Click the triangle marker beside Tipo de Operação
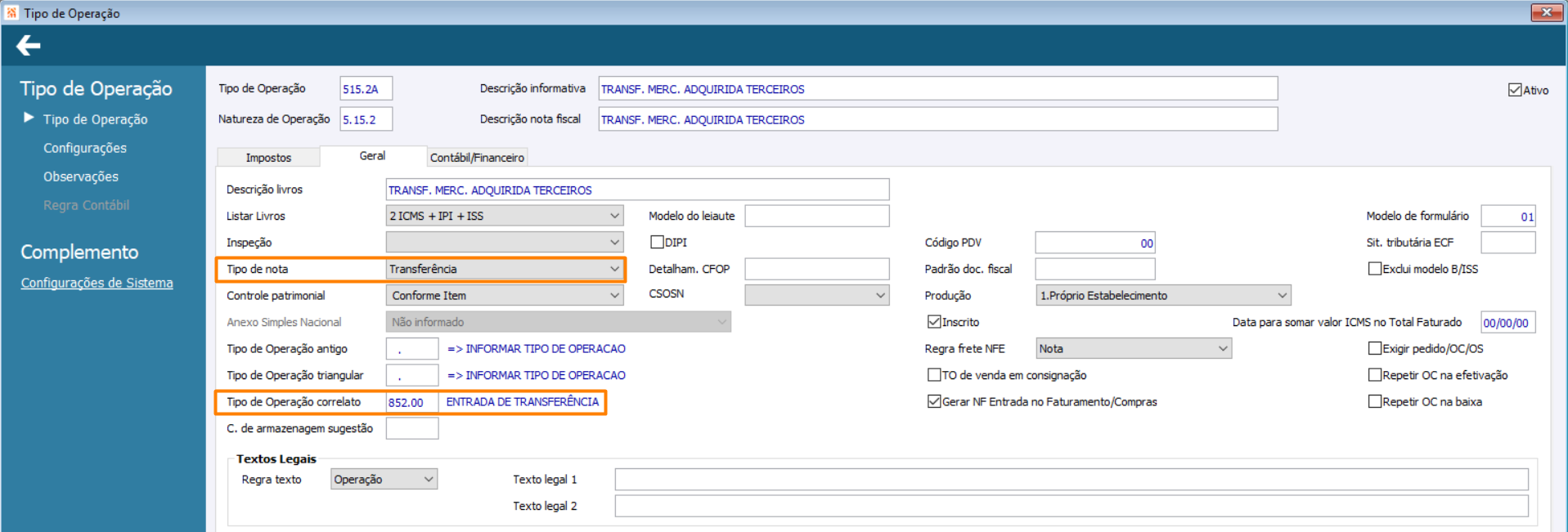Viewport: 1568px width, 532px height. [x=29, y=118]
